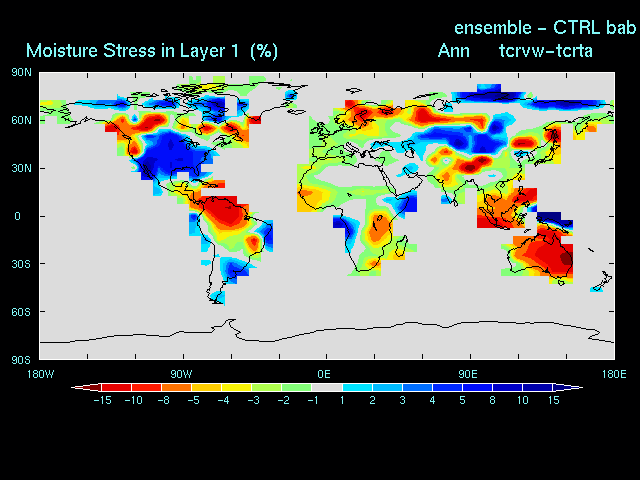Click the 30N latitude axis label
Image resolution: width=640 pixels, height=480 pixels.
(x=21, y=168)
